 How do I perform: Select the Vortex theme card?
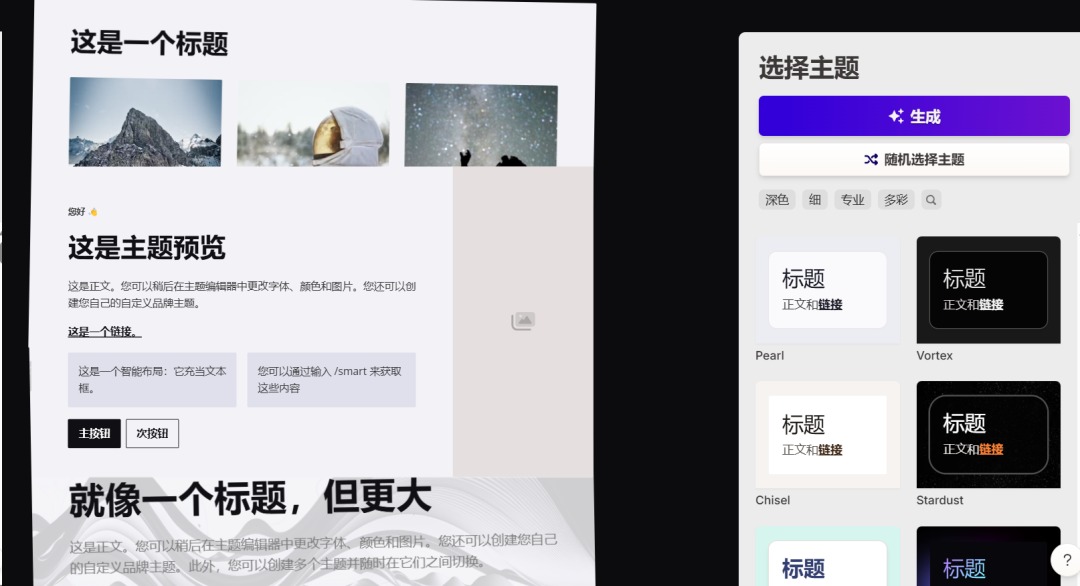(x=988, y=290)
